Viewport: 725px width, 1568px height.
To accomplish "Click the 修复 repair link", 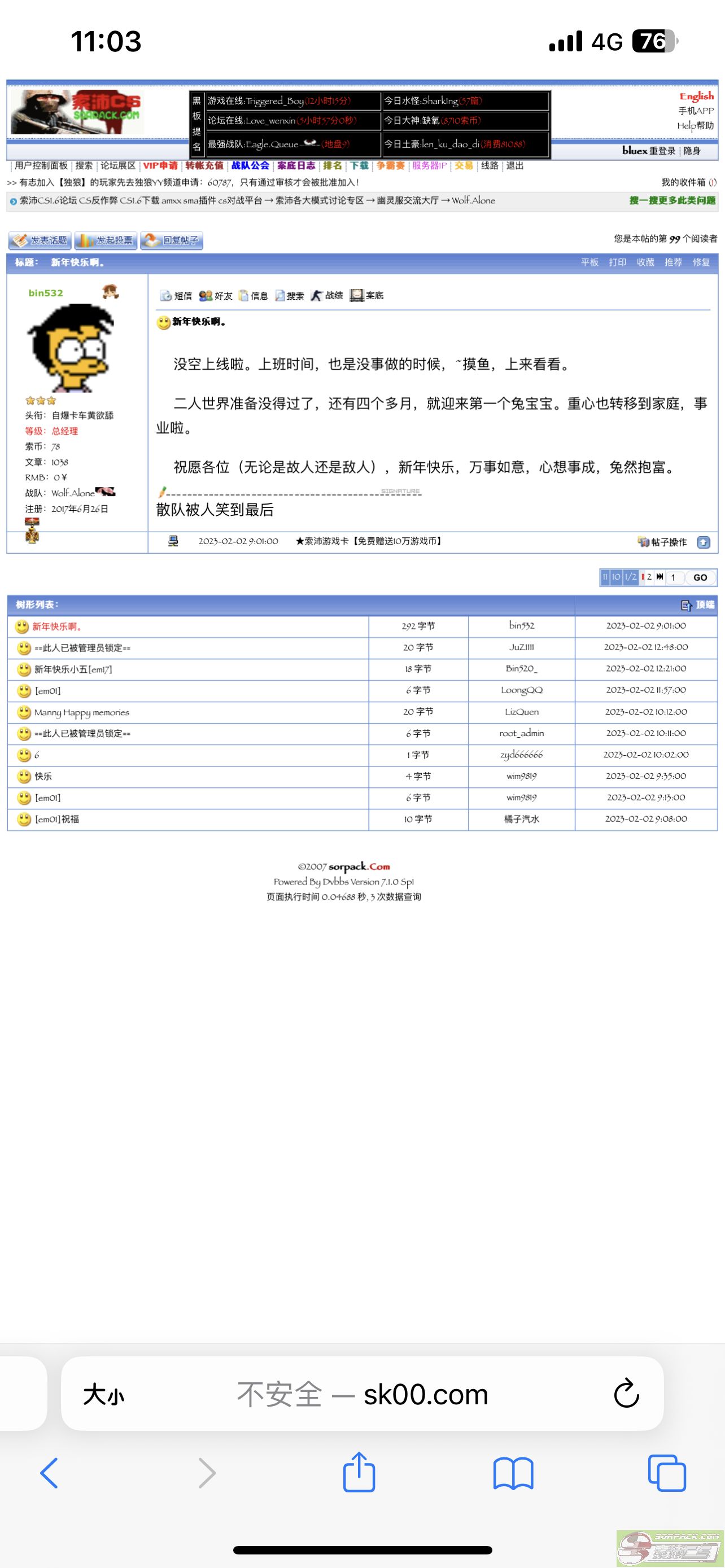I will 701,262.
